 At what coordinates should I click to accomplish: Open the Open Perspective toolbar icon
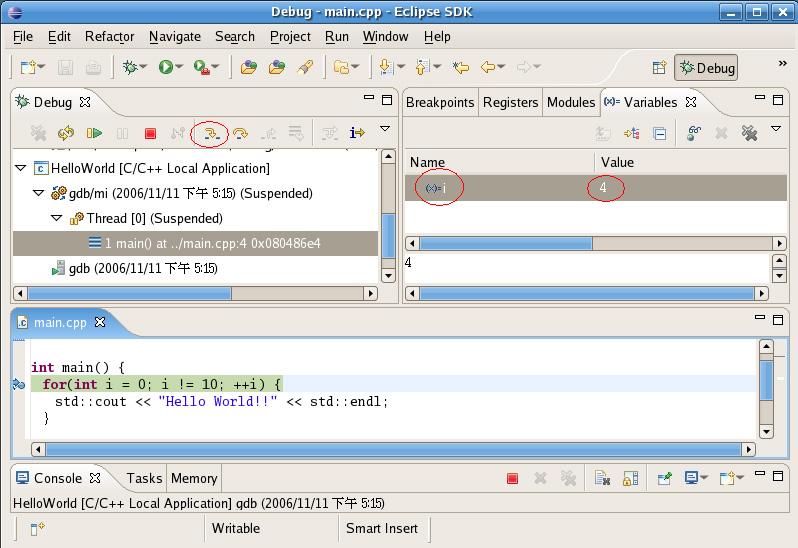[x=659, y=67]
